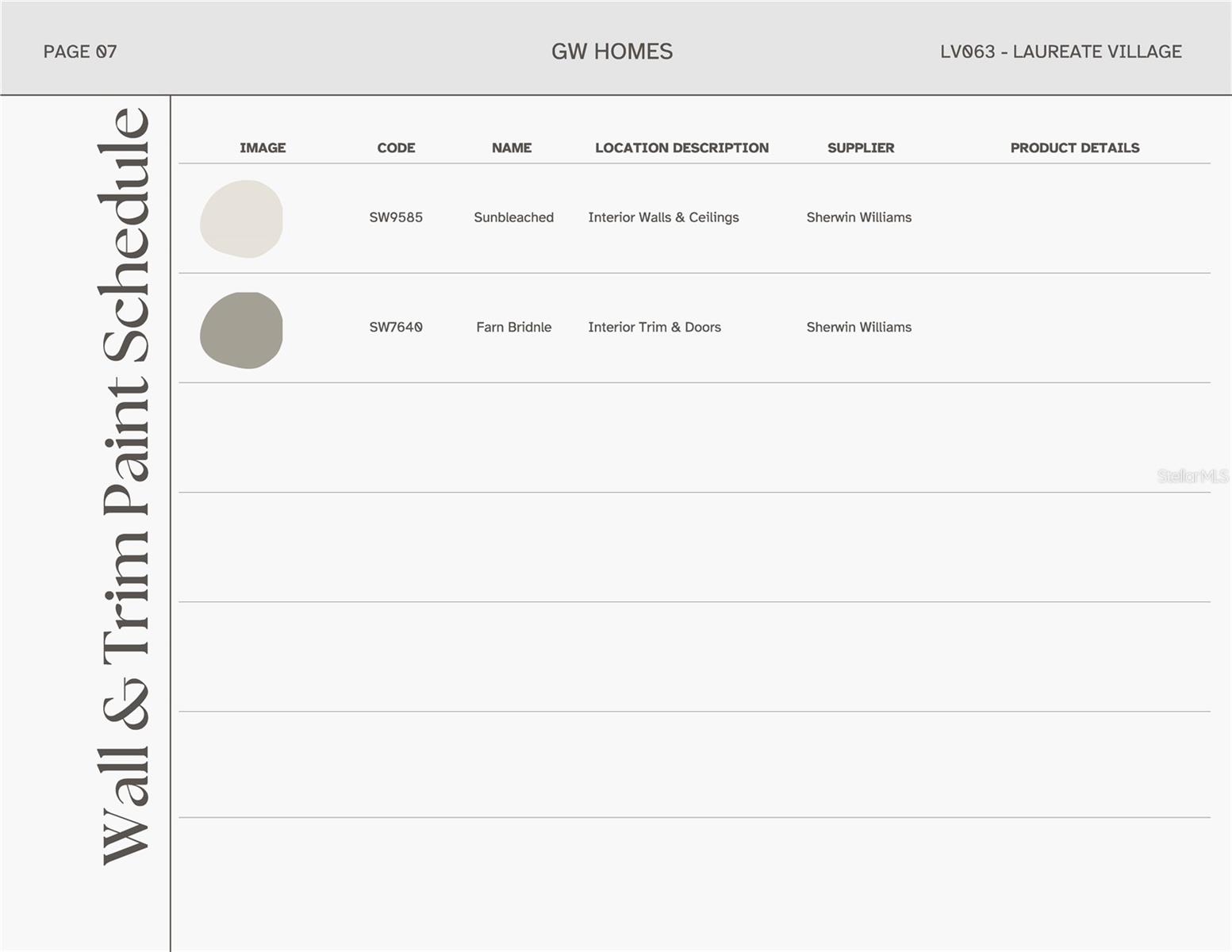Screen dimensions: 1232x952
Task: Click the LV063 - LAUREATE VILLAGE label
Action: (x=1061, y=52)
